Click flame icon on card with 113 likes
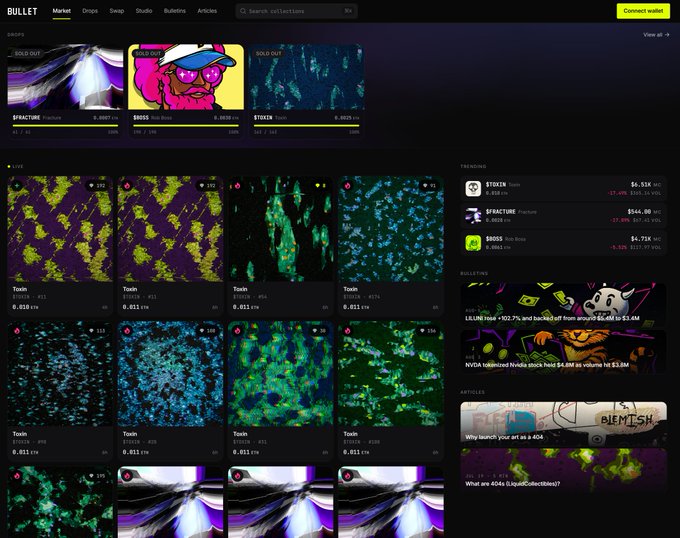This screenshot has width=680, height=538. tap(17, 331)
